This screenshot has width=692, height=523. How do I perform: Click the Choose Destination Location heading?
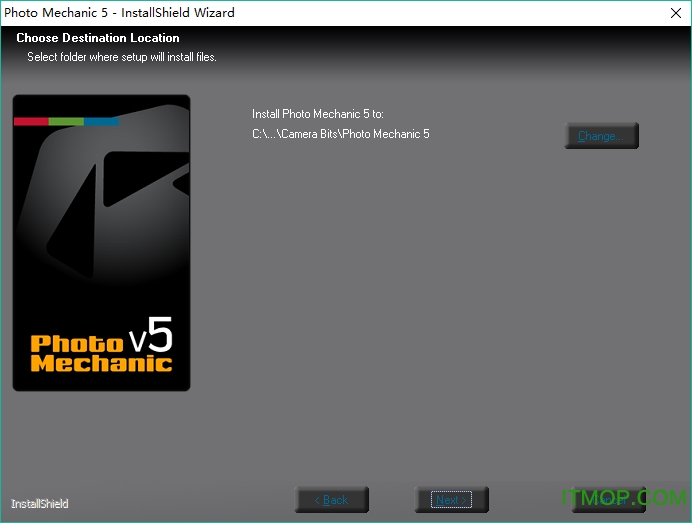(x=98, y=38)
